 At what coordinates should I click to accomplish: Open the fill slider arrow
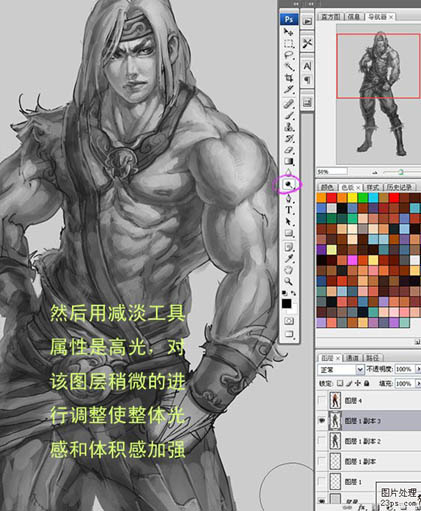click(x=418, y=384)
